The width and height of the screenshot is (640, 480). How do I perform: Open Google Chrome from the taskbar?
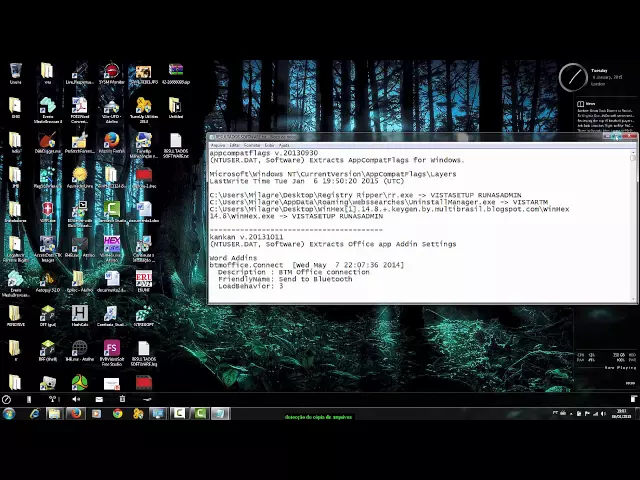118,413
